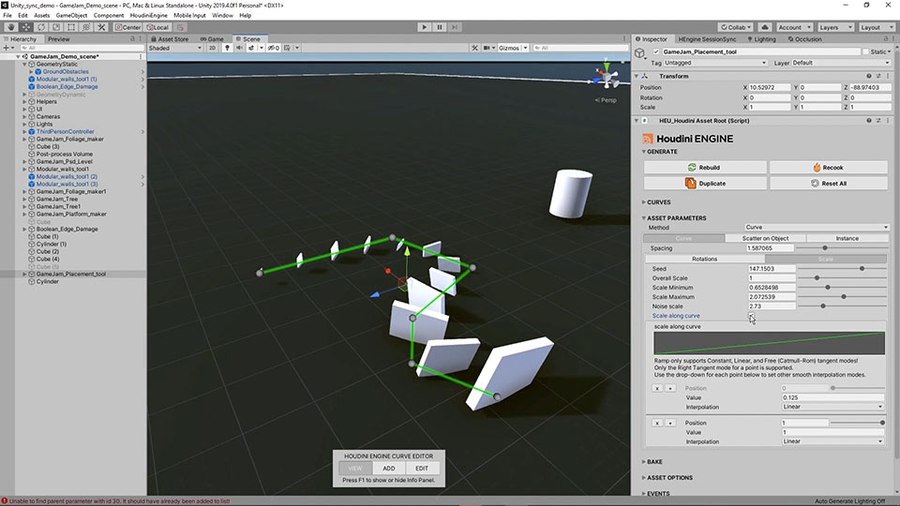The height and width of the screenshot is (506, 900).
Task: Select ADD mode in Houdini curve editor
Action: [x=389, y=468]
